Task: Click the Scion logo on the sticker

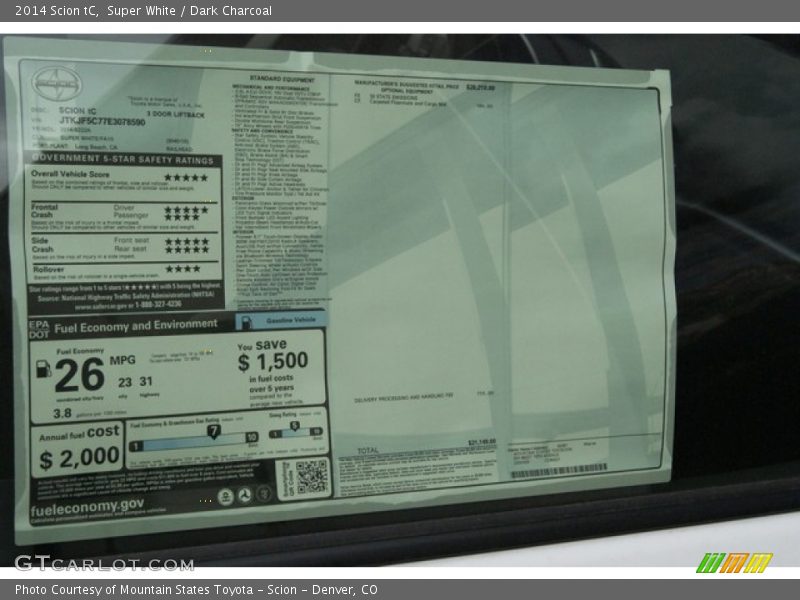Action: [x=56, y=83]
